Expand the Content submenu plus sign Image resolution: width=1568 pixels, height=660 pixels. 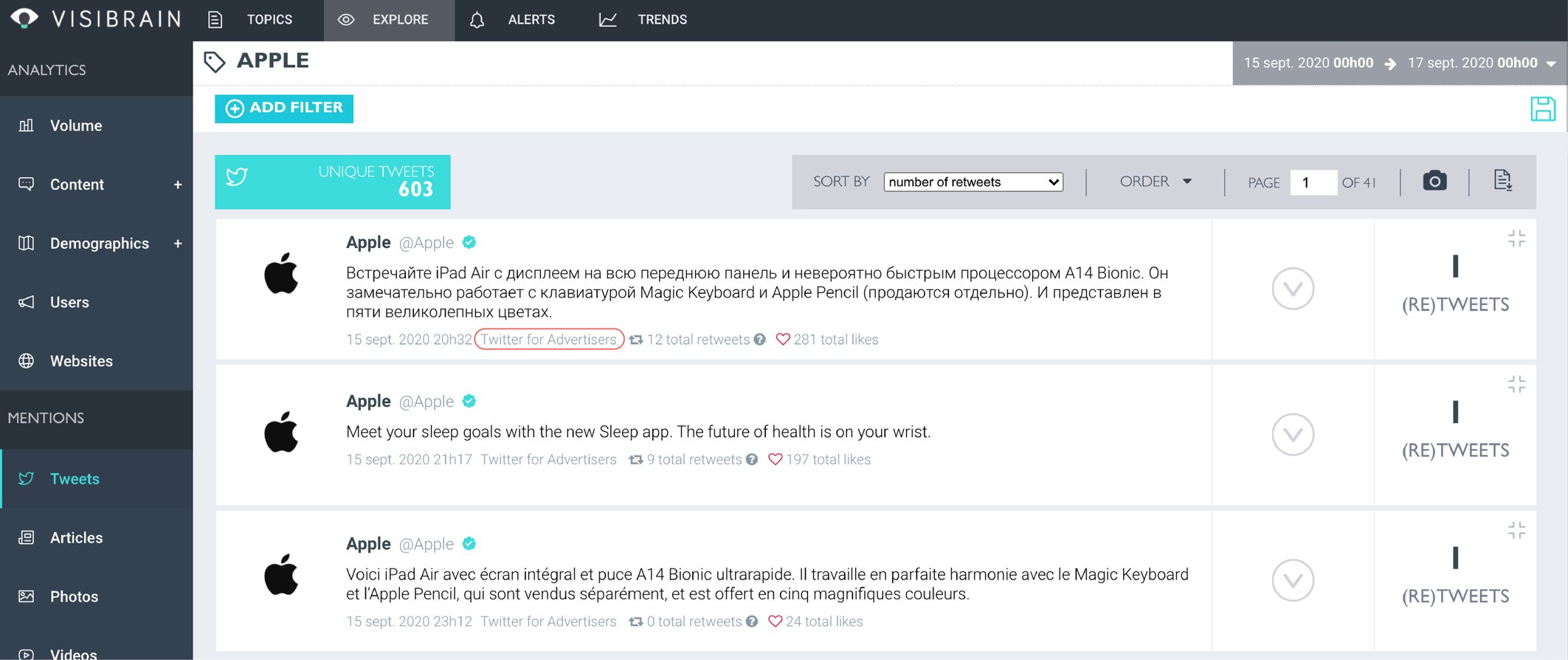(178, 185)
